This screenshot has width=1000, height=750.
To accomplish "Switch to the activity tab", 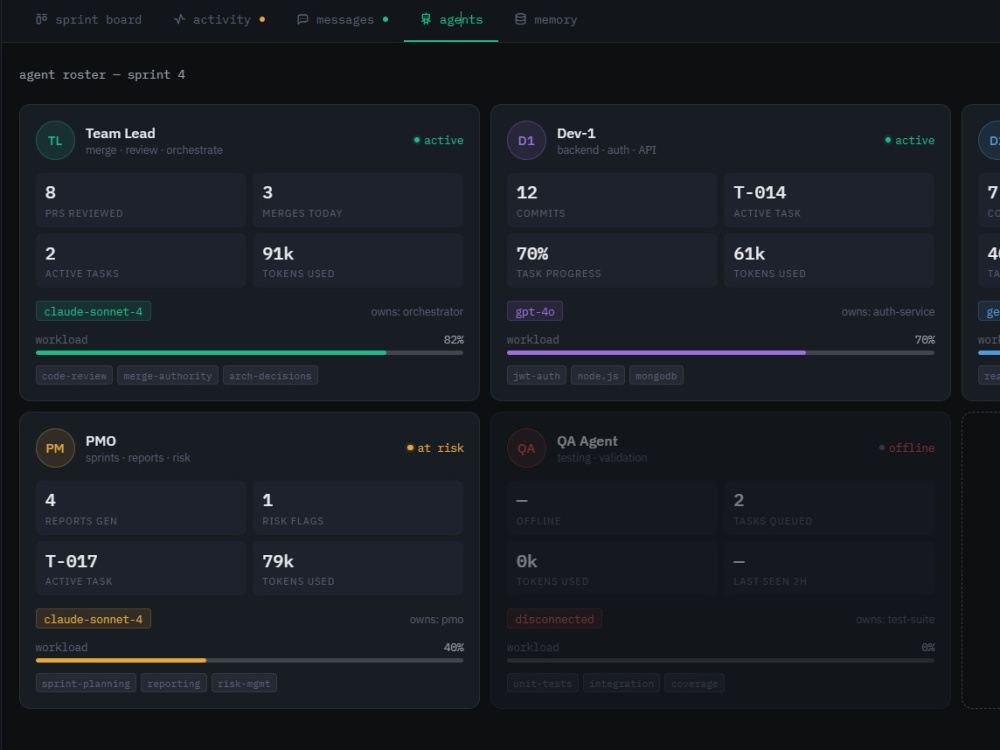I will point(219,20).
